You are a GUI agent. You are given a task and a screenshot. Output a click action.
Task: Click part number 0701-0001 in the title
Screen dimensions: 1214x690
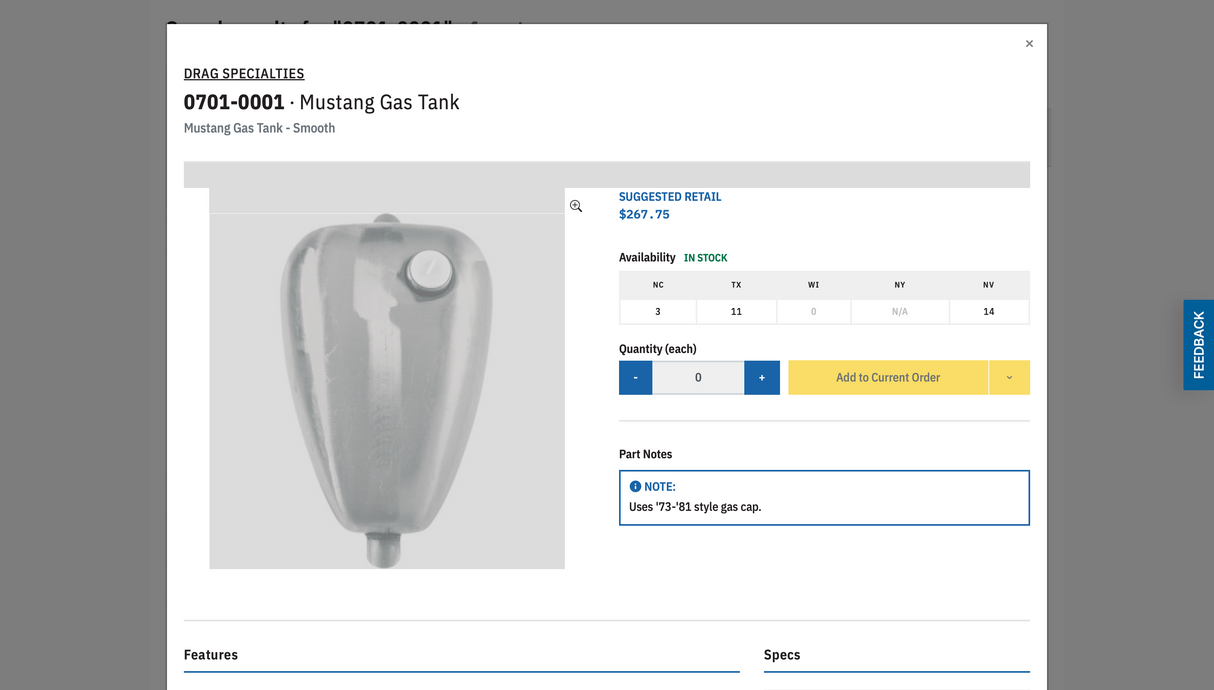[x=234, y=102]
